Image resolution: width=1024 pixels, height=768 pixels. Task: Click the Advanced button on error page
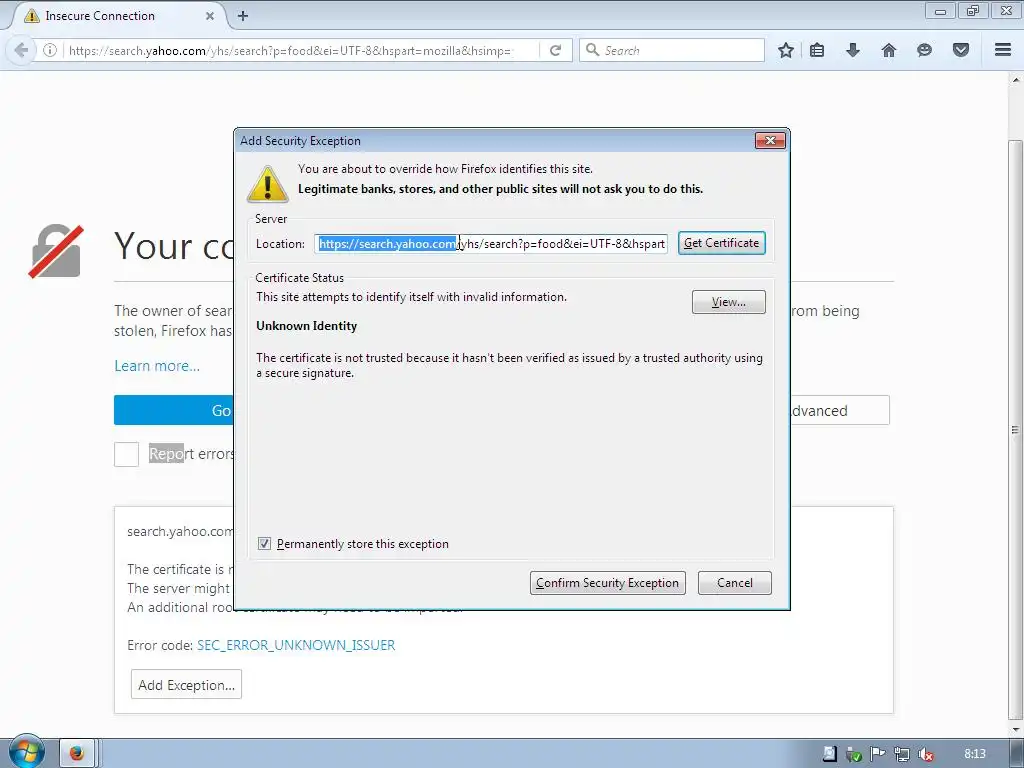(x=839, y=410)
